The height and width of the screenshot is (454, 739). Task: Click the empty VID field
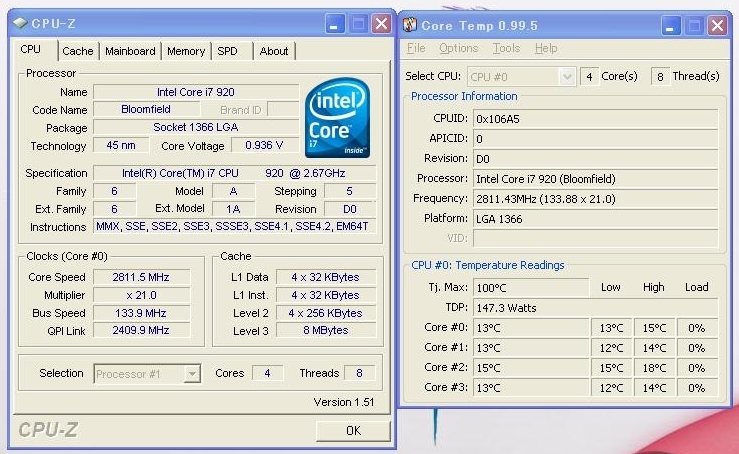[595, 239]
